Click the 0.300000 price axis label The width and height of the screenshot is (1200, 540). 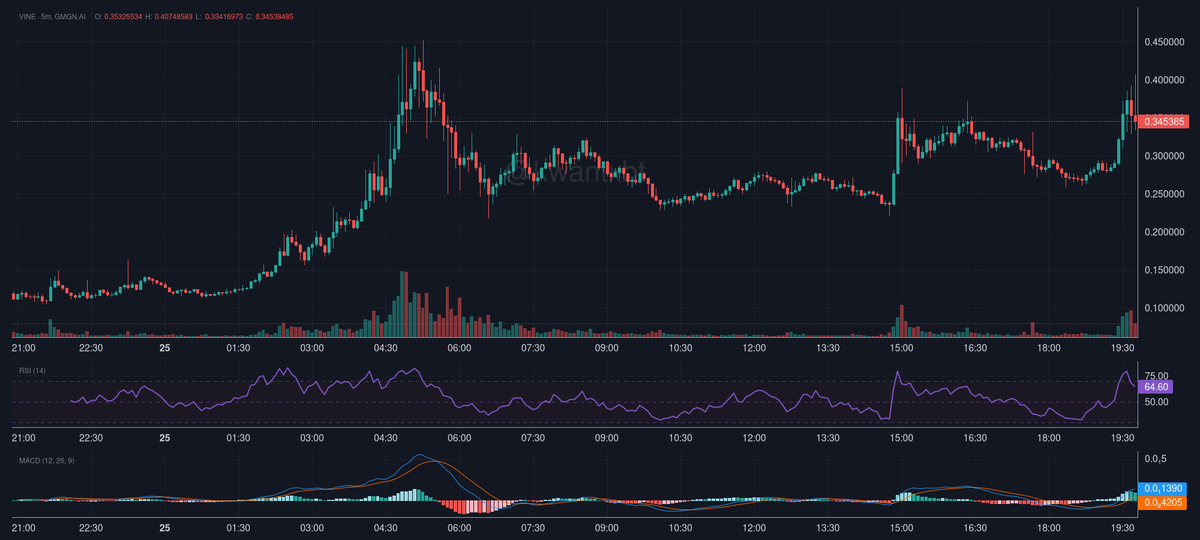point(1165,156)
